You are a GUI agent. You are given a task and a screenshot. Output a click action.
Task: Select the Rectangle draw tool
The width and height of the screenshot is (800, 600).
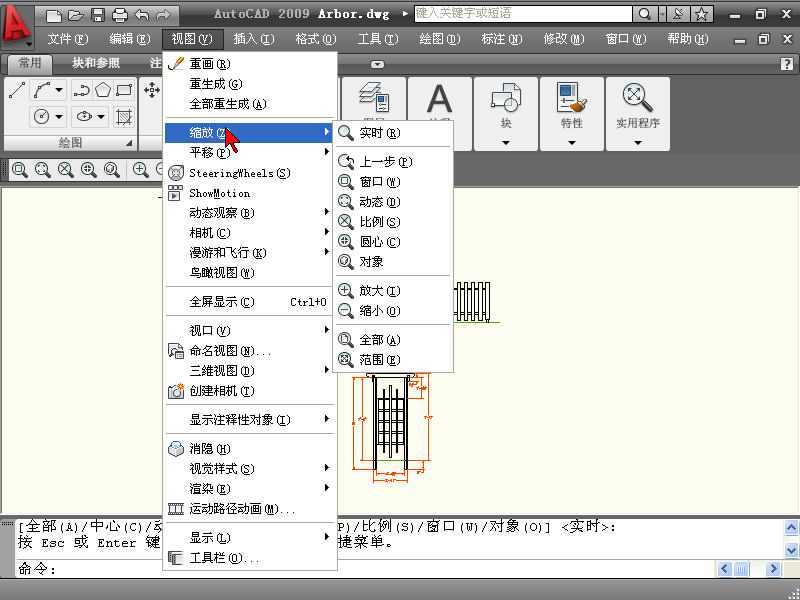124,90
